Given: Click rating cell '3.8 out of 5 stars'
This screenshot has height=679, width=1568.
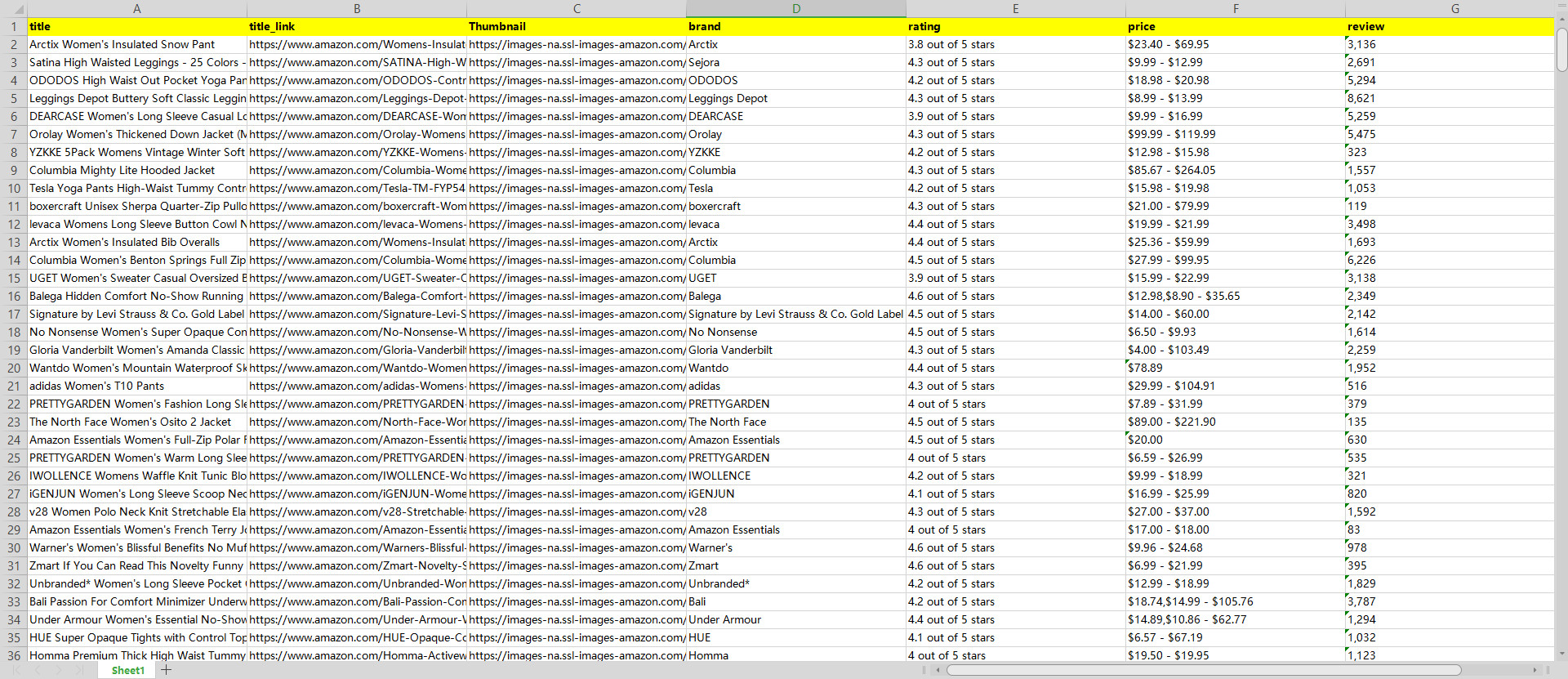Looking at the screenshot, I should [1016, 44].
